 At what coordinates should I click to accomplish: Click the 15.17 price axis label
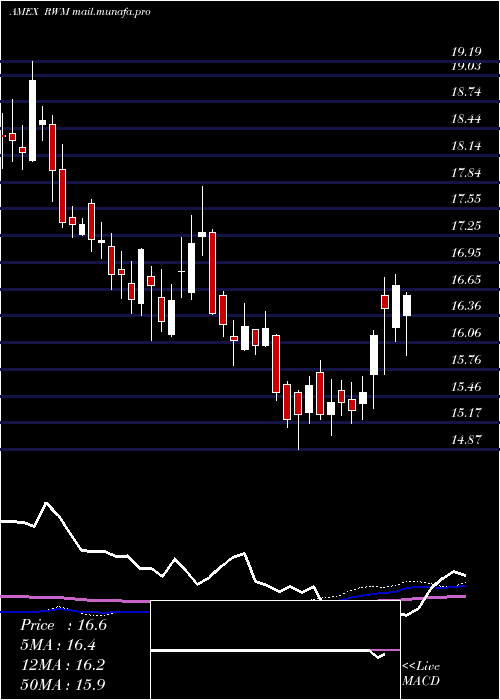point(466,412)
